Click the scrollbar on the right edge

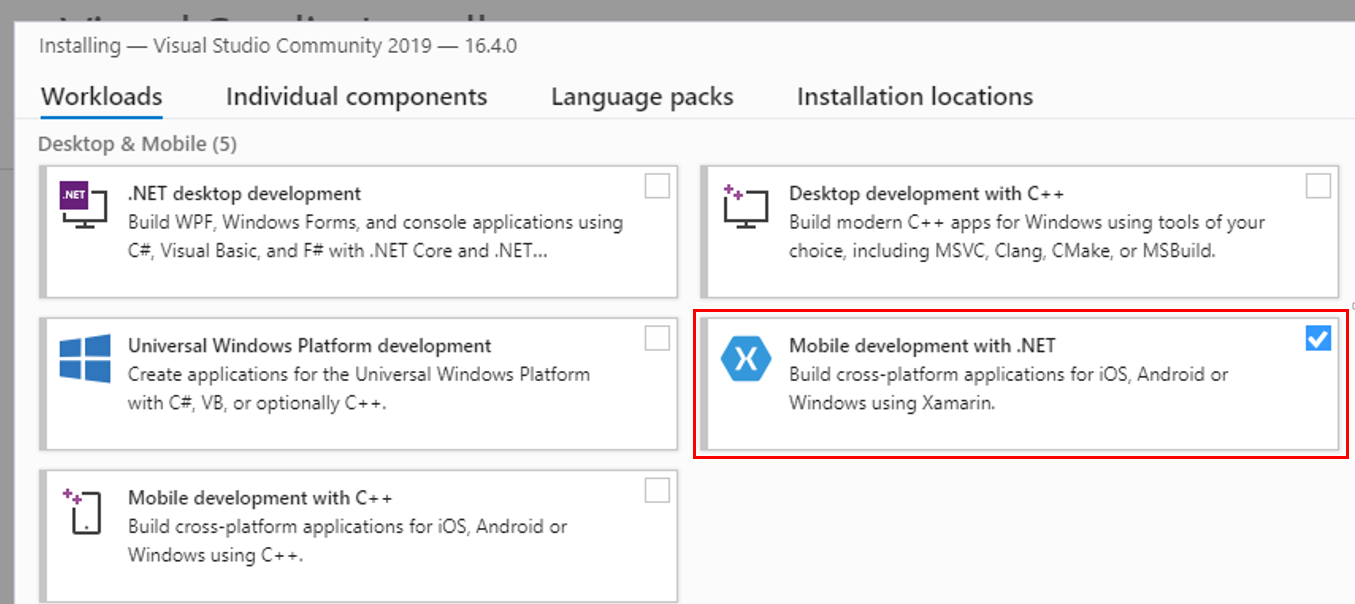pos(1348,300)
